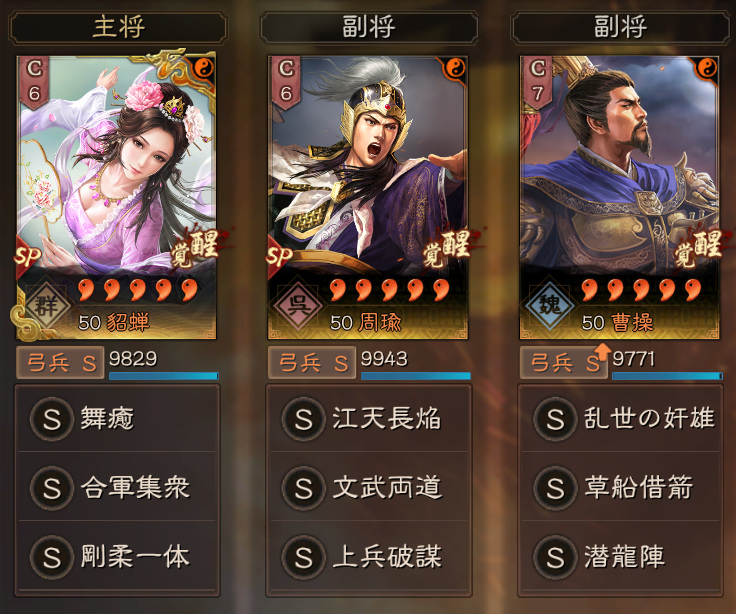Image resolution: width=736 pixels, height=614 pixels.
Task: Click the yin-yang icon on 曹操's card
Action: click(x=707, y=69)
